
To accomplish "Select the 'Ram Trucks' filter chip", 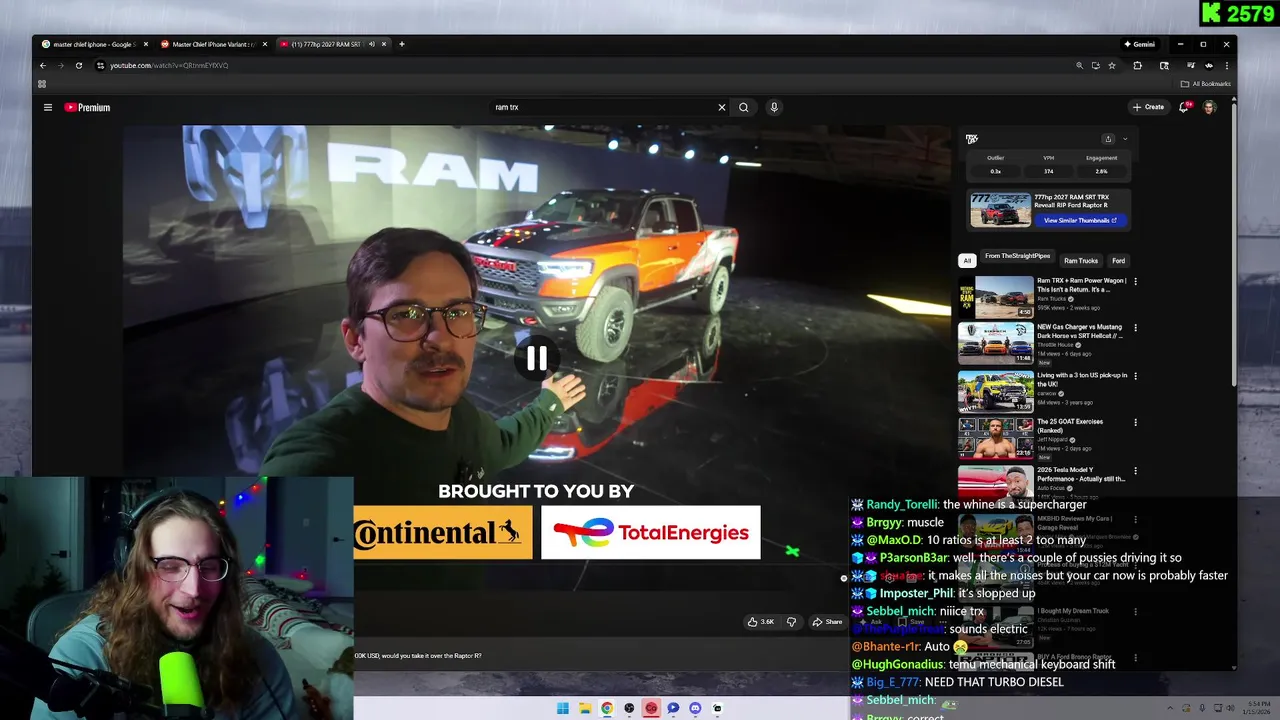I will click(1080, 261).
